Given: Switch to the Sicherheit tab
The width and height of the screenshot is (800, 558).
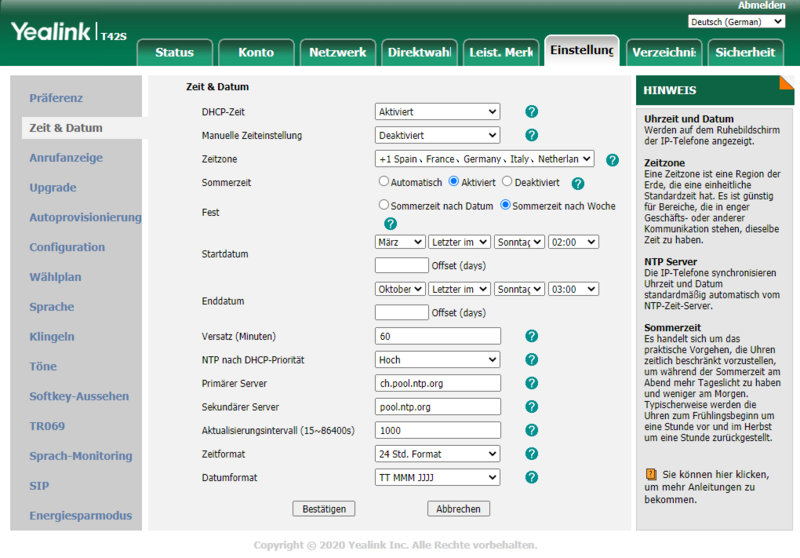Looking at the screenshot, I should [745, 52].
